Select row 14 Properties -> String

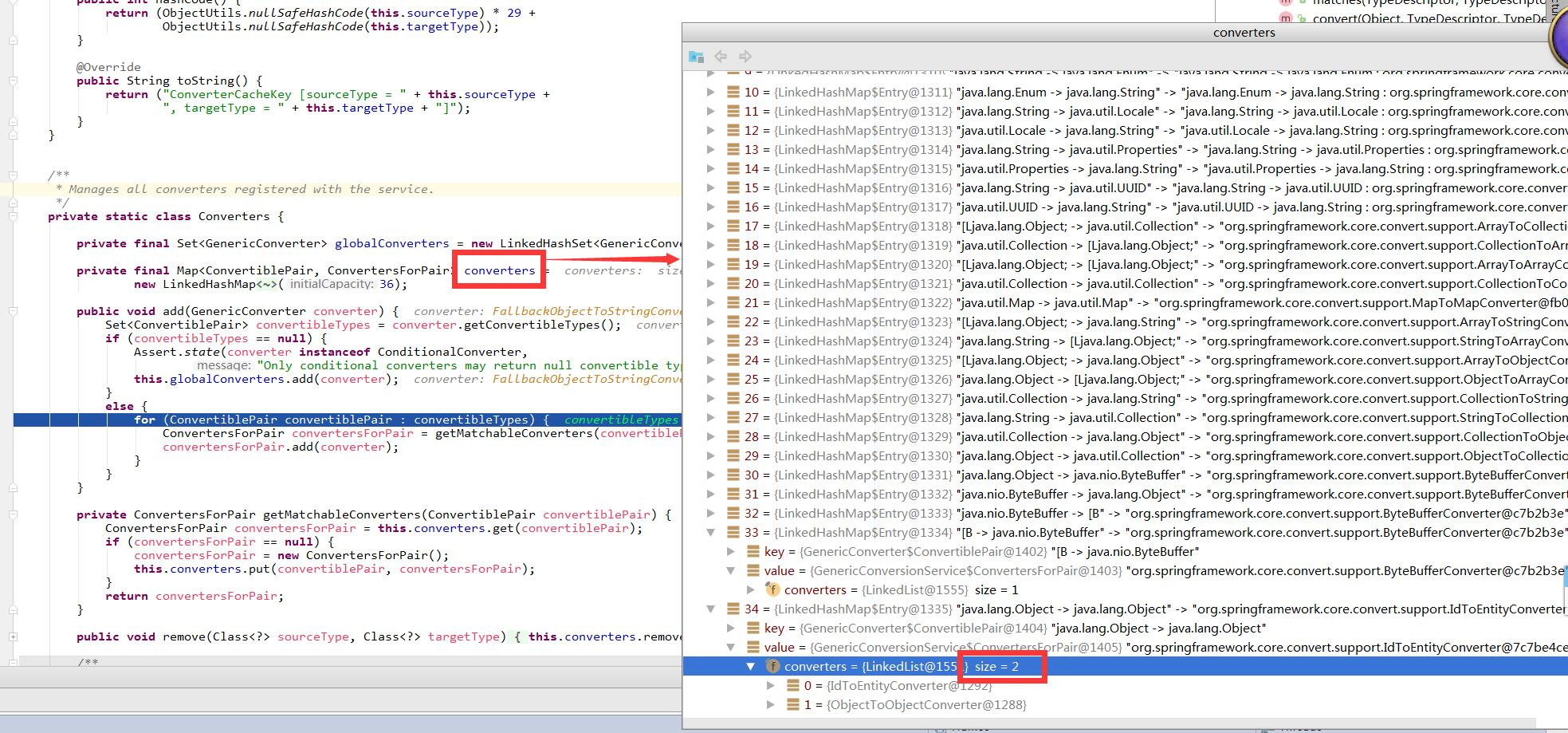pyautogui.click(x=1125, y=168)
